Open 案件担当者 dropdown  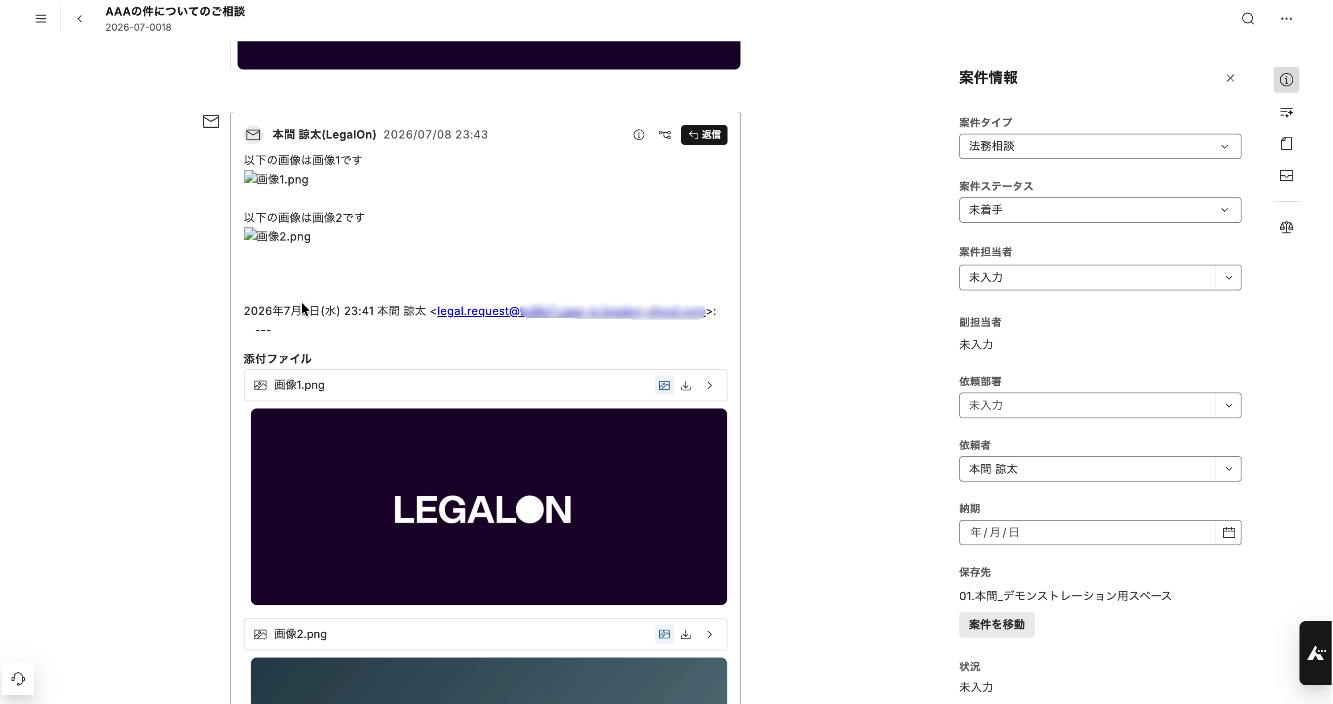(1100, 277)
